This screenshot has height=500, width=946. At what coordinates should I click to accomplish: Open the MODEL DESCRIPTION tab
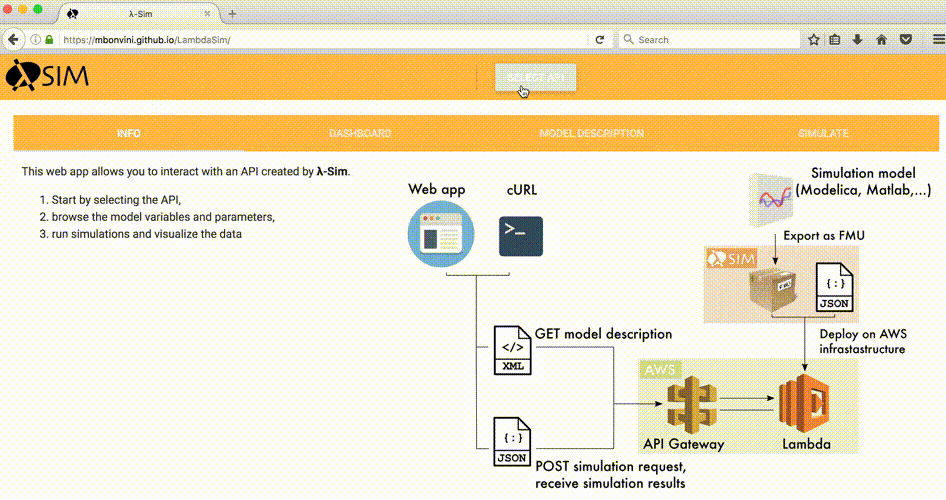pyautogui.click(x=591, y=133)
